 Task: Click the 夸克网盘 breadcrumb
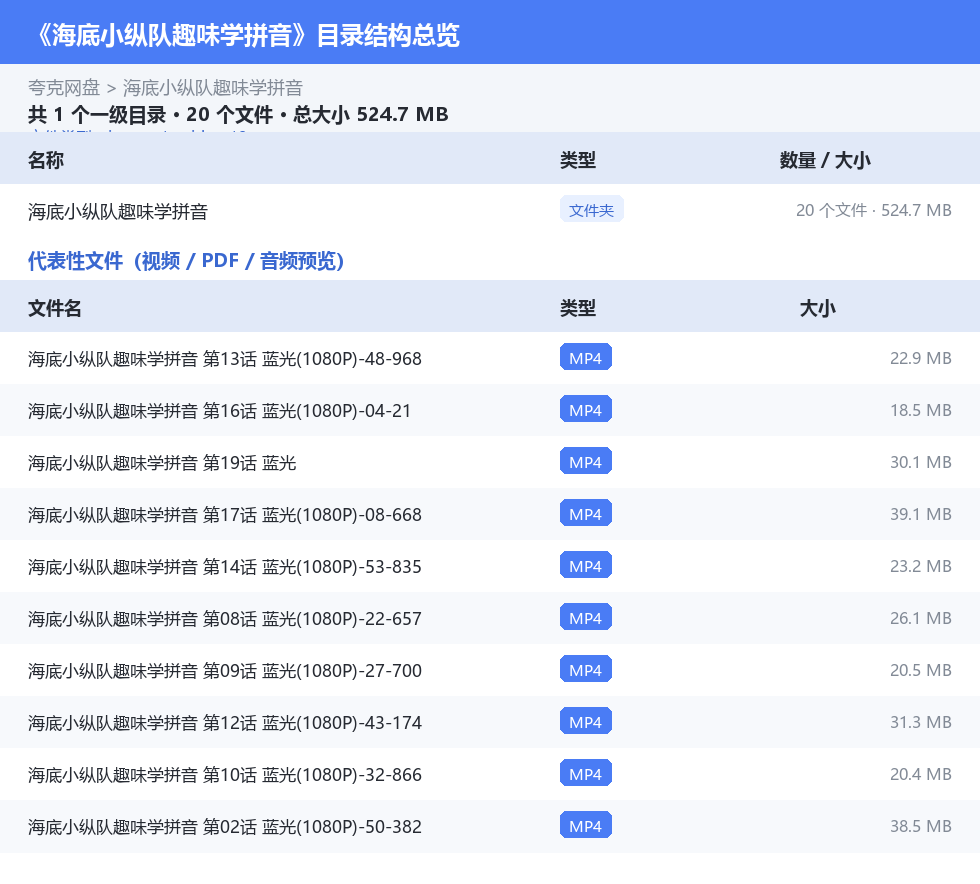(64, 88)
